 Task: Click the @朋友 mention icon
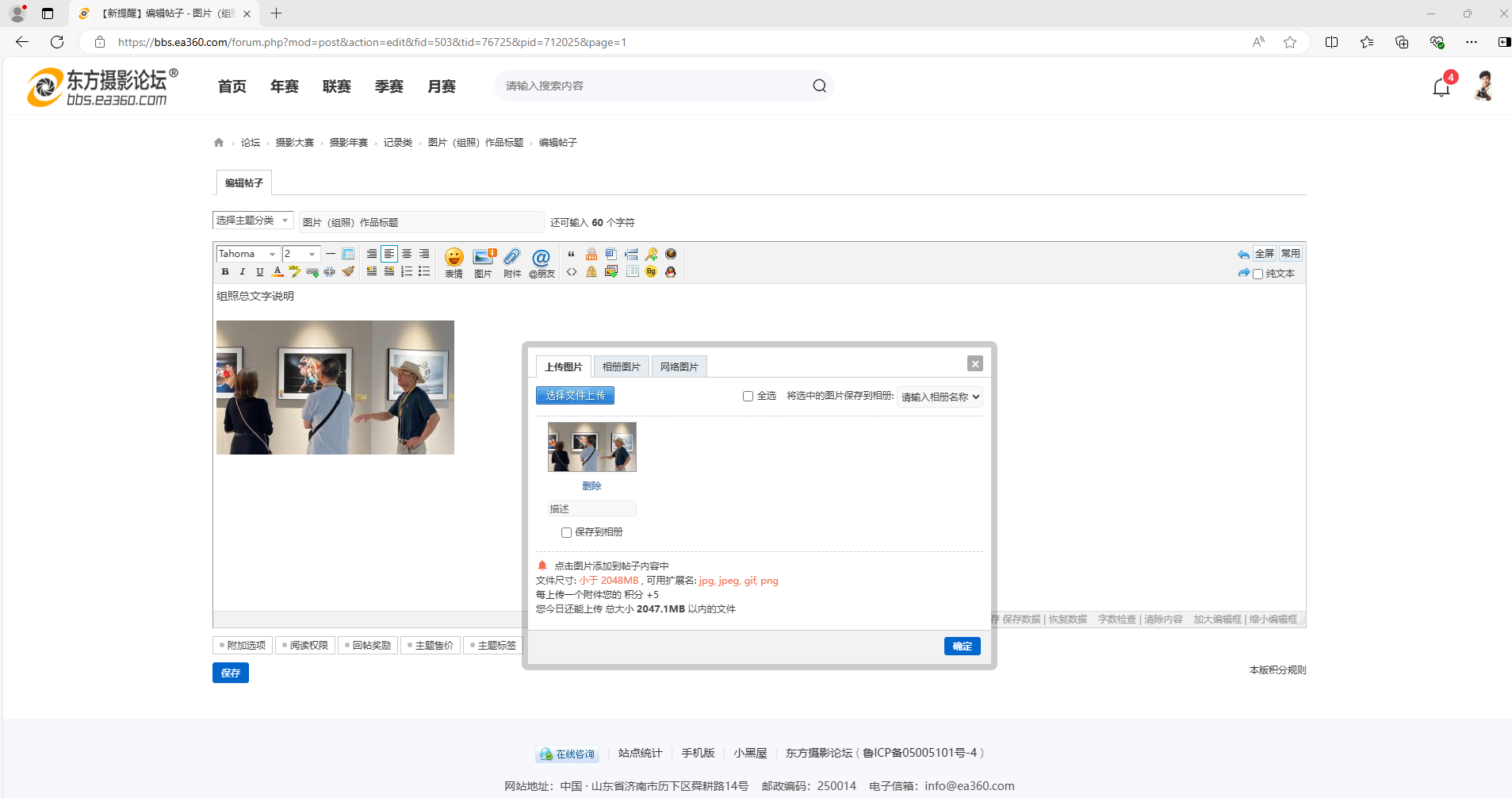click(x=542, y=262)
